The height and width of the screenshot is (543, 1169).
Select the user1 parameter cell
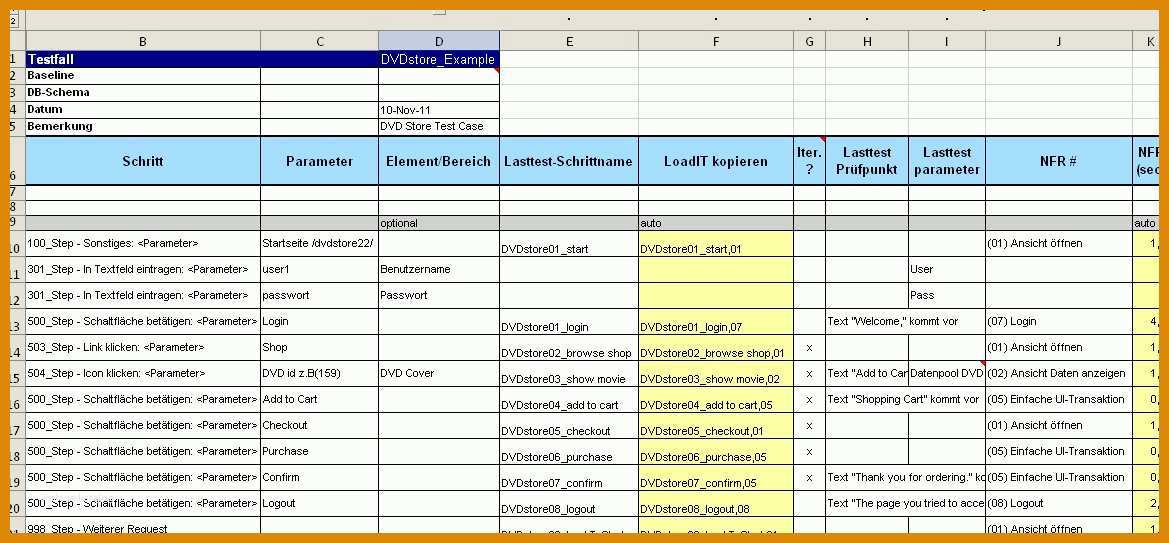pyautogui.click(x=320, y=269)
